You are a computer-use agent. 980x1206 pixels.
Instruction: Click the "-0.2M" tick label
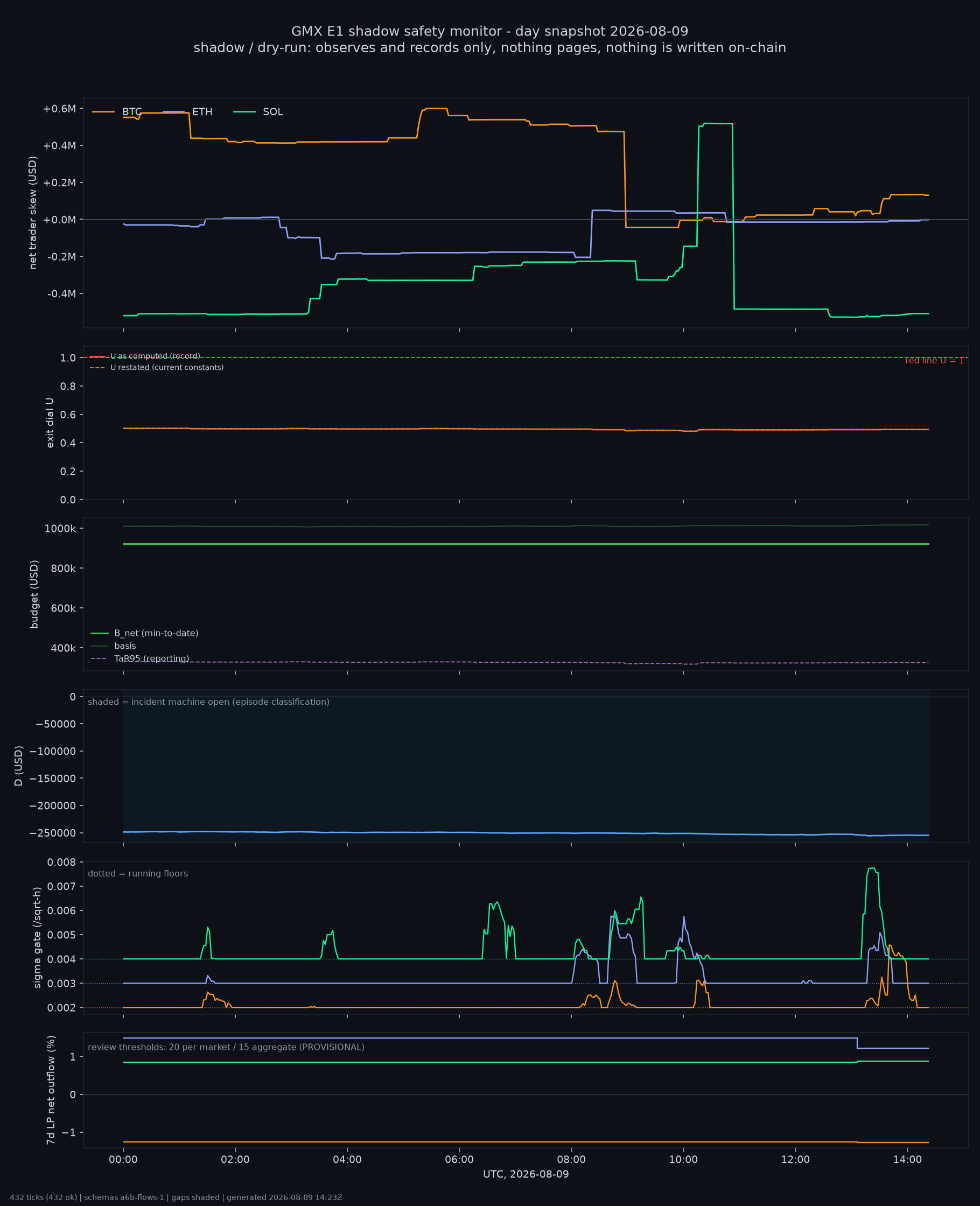pyautogui.click(x=61, y=257)
